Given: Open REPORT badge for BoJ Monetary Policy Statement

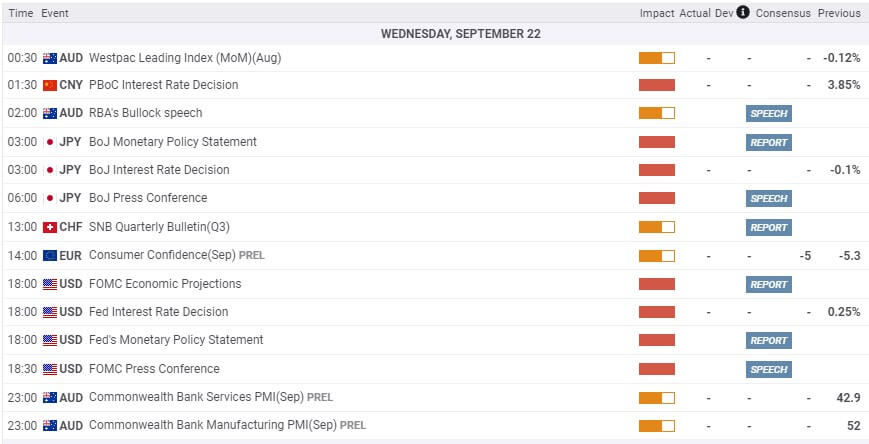Looking at the screenshot, I should click(769, 142).
